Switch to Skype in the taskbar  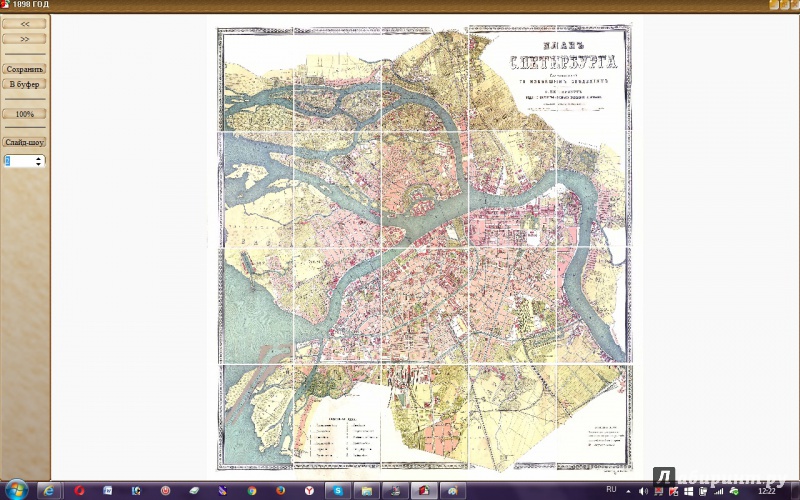click(x=338, y=491)
